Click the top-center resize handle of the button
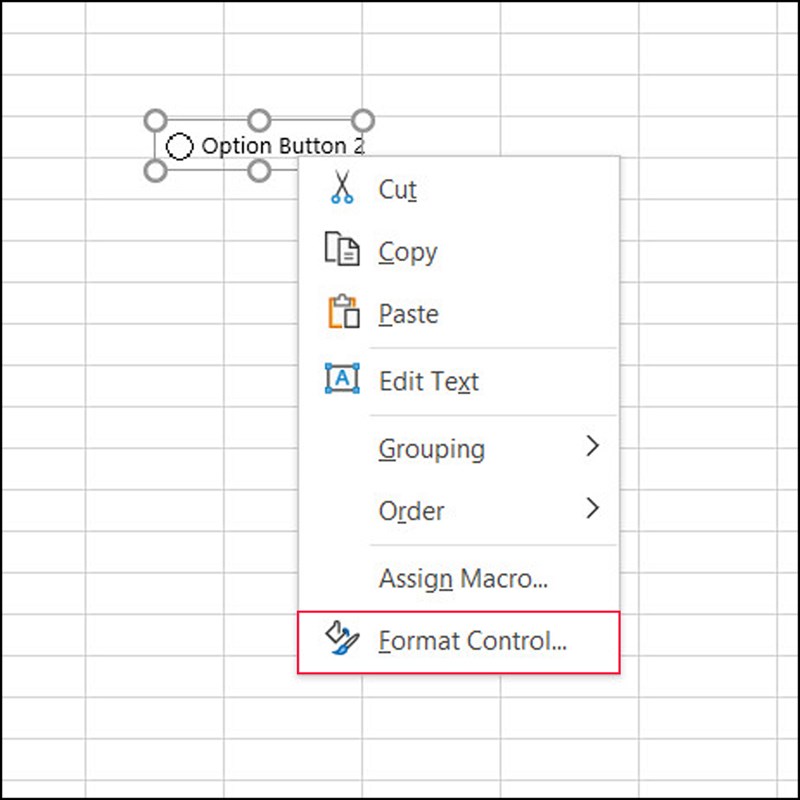800x800 pixels. click(260, 120)
